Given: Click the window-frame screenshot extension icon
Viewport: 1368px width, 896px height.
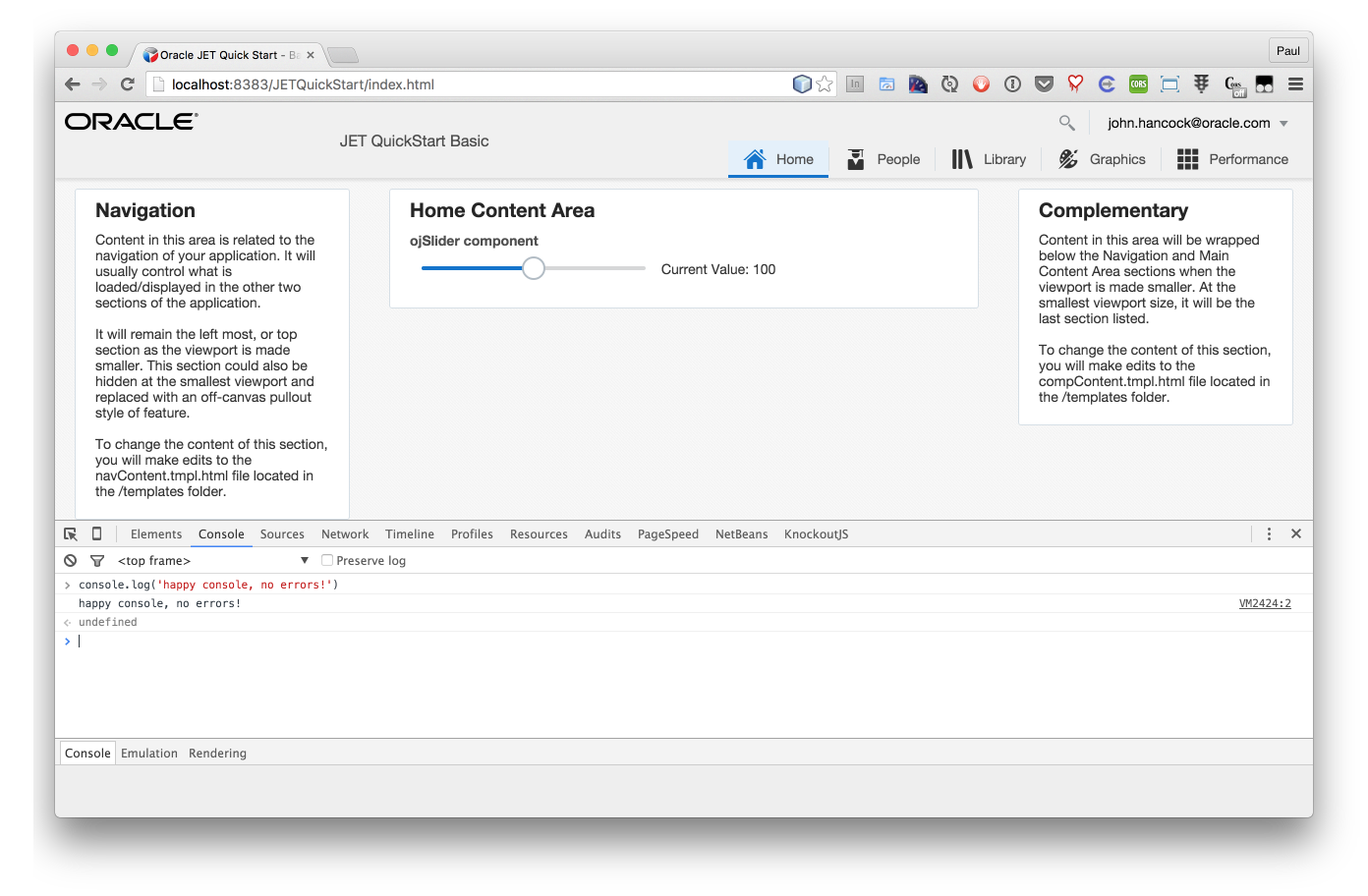Looking at the screenshot, I should [1169, 84].
